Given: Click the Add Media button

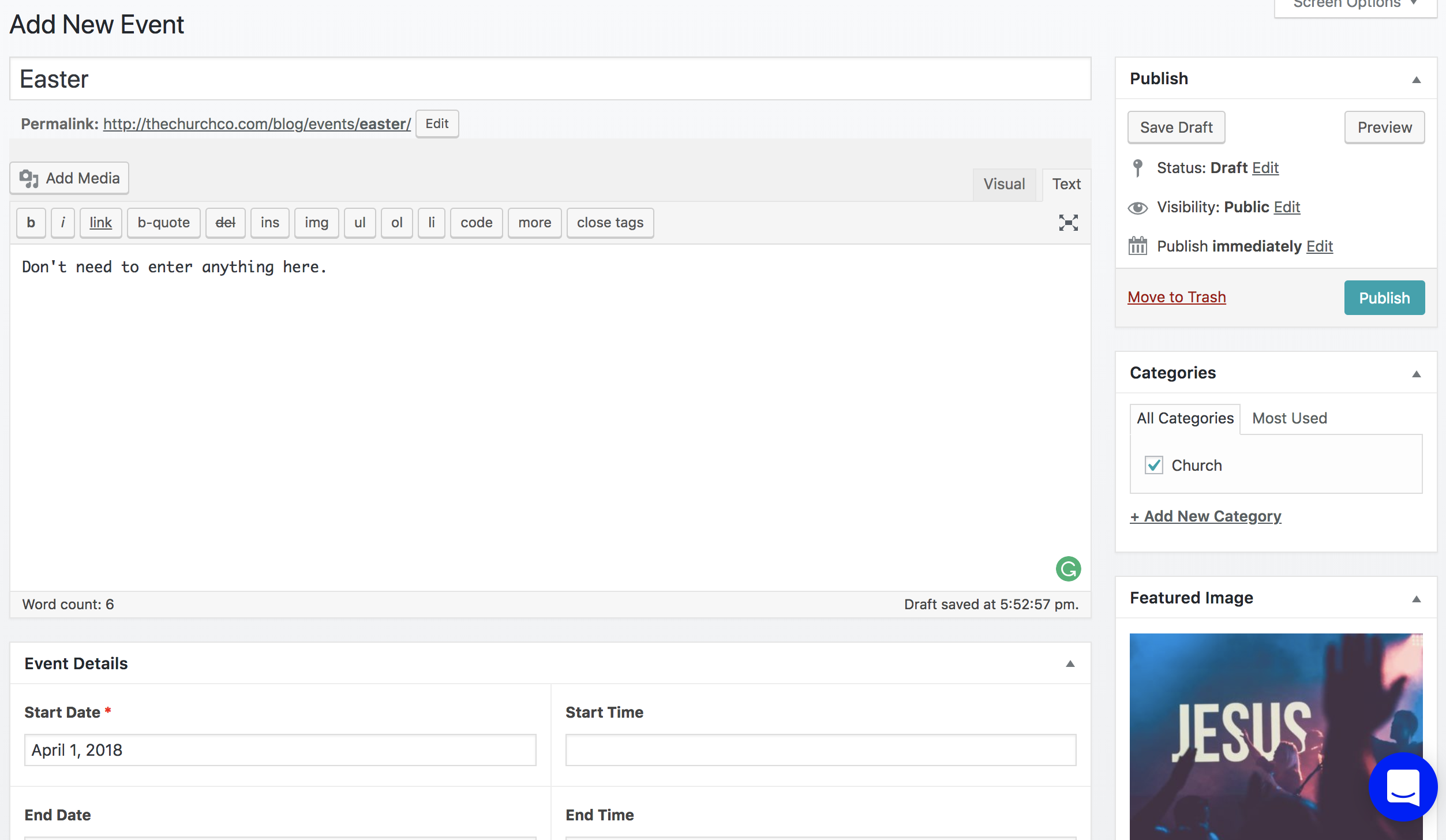Looking at the screenshot, I should pyautogui.click(x=69, y=178).
